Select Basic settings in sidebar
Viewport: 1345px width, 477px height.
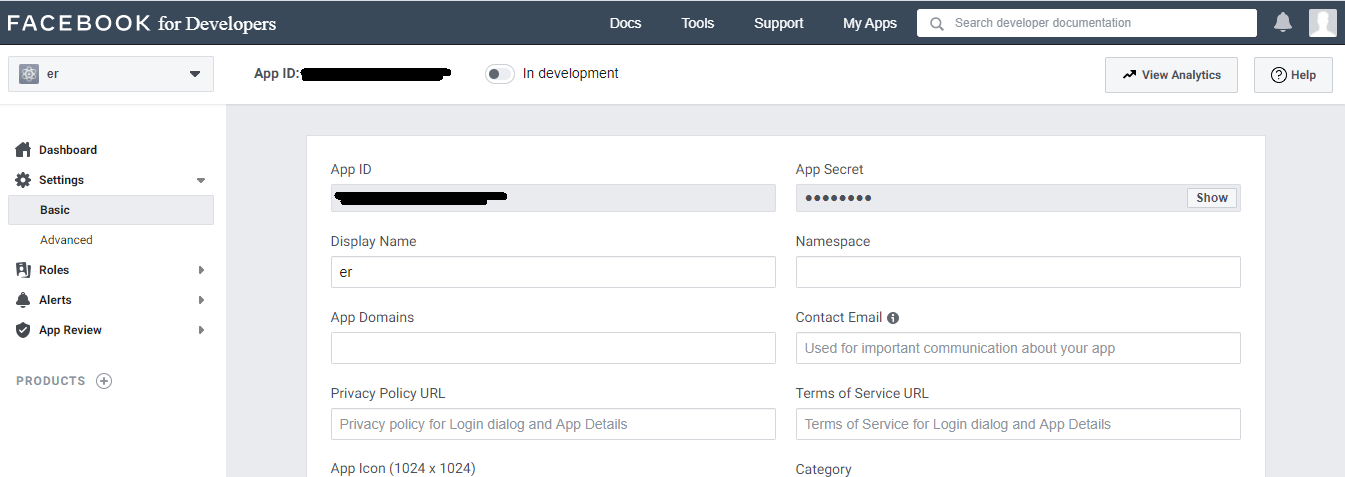click(x=111, y=210)
